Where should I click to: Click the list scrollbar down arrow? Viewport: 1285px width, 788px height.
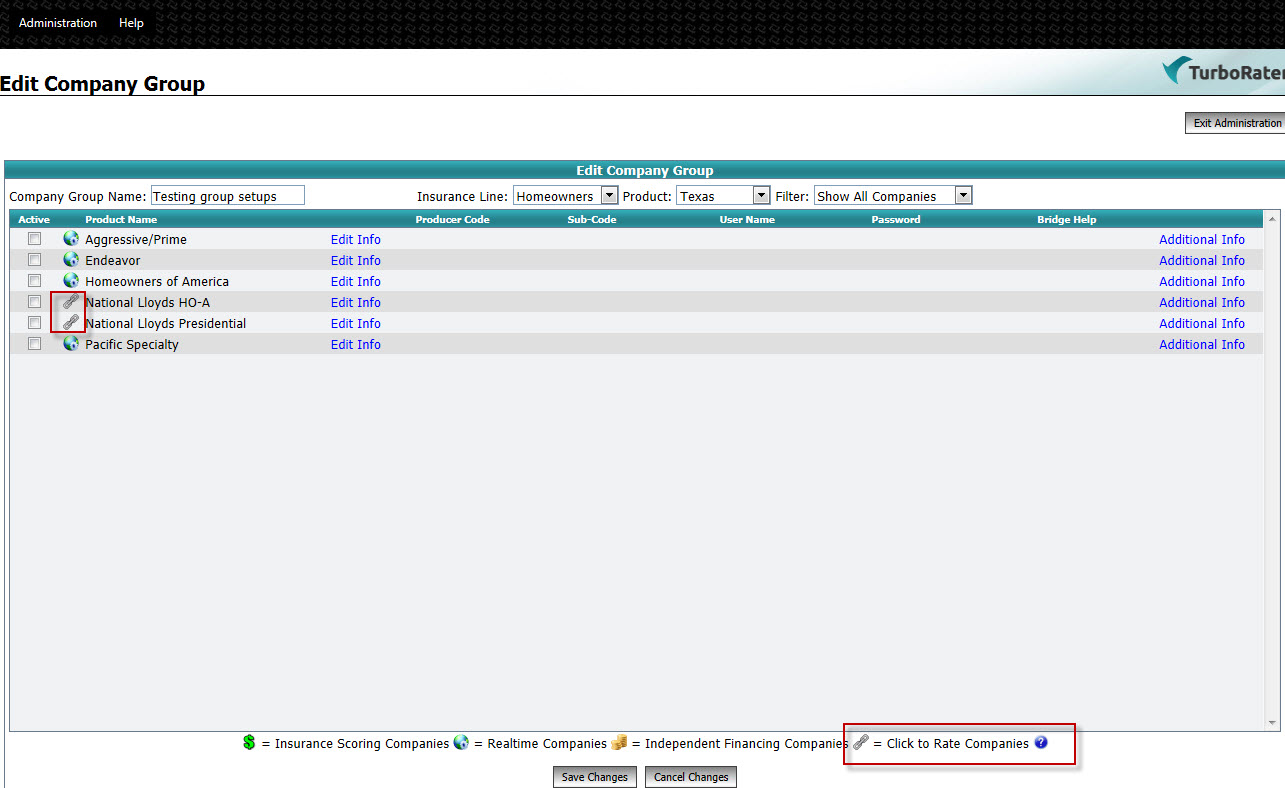point(1271,723)
